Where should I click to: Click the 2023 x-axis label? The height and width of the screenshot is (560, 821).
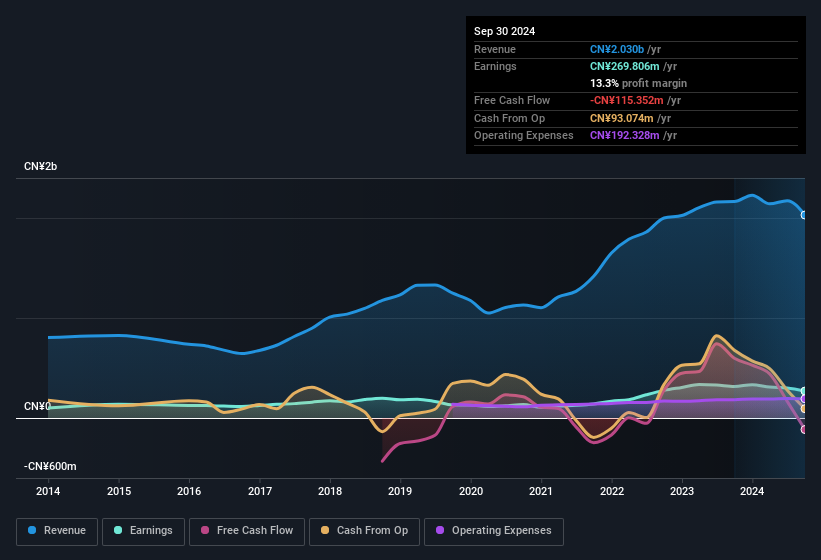point(682,491)
